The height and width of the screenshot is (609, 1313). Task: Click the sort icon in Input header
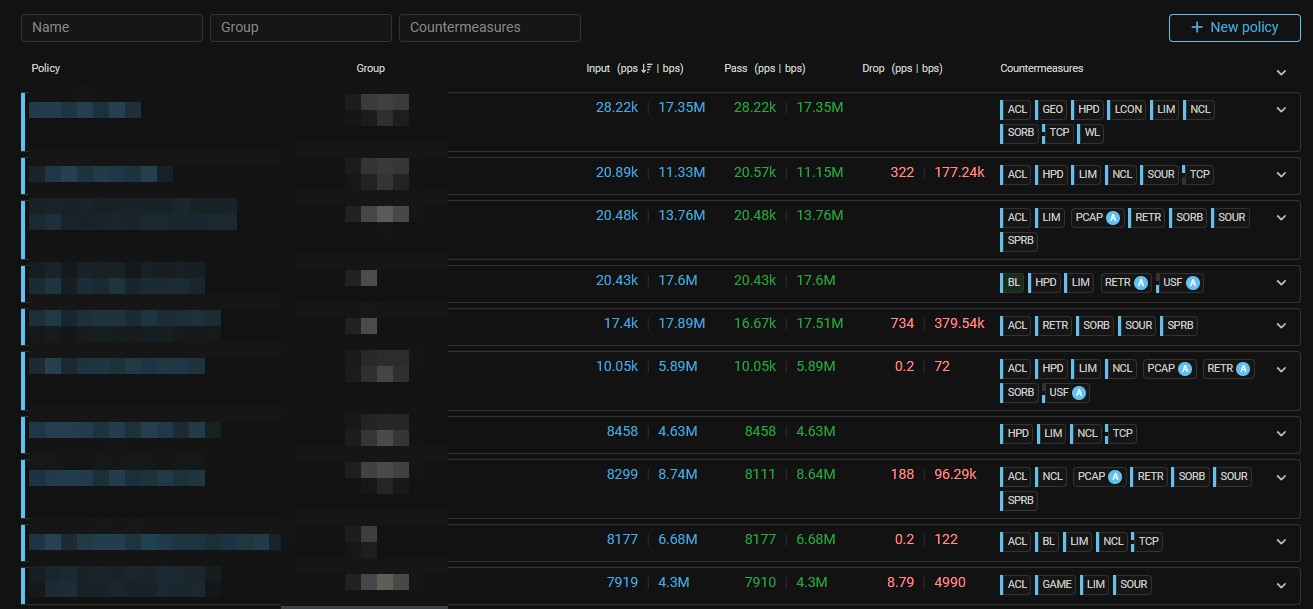tap(647, 69)
